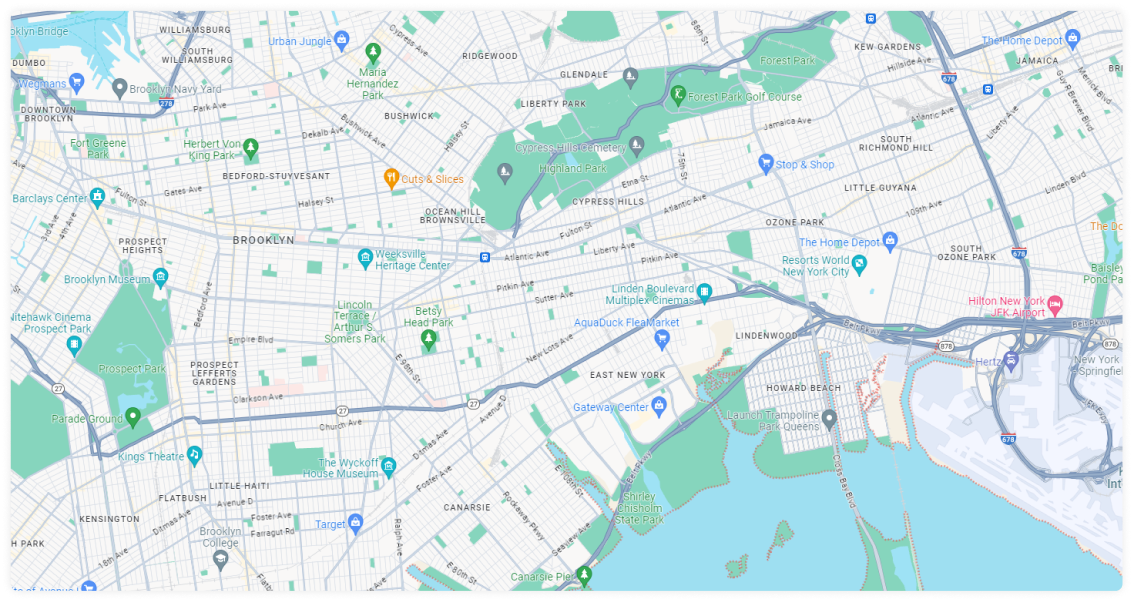
Task: Click the Lincoln Terrace Arthur S. Somers Park label
Action: pyautogui.click(x=355, y=321)
